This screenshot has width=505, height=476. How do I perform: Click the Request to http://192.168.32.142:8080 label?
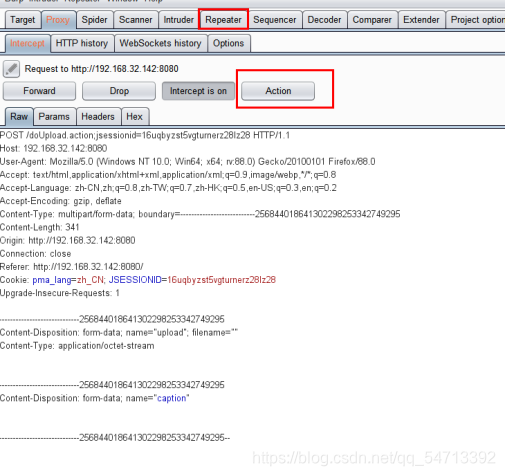[102, 69]
